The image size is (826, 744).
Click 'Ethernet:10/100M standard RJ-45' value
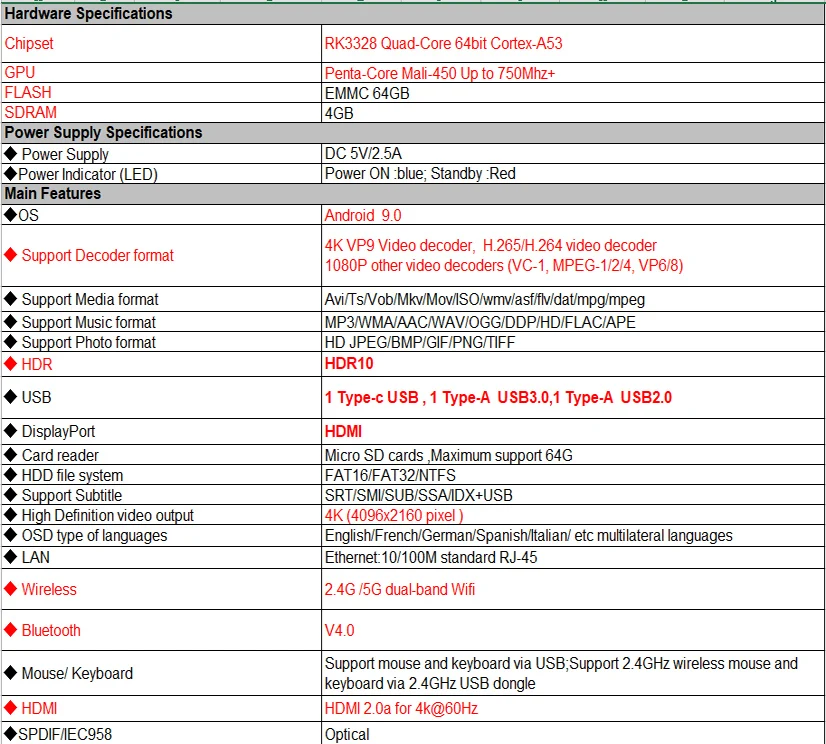[x=573, y=557]
